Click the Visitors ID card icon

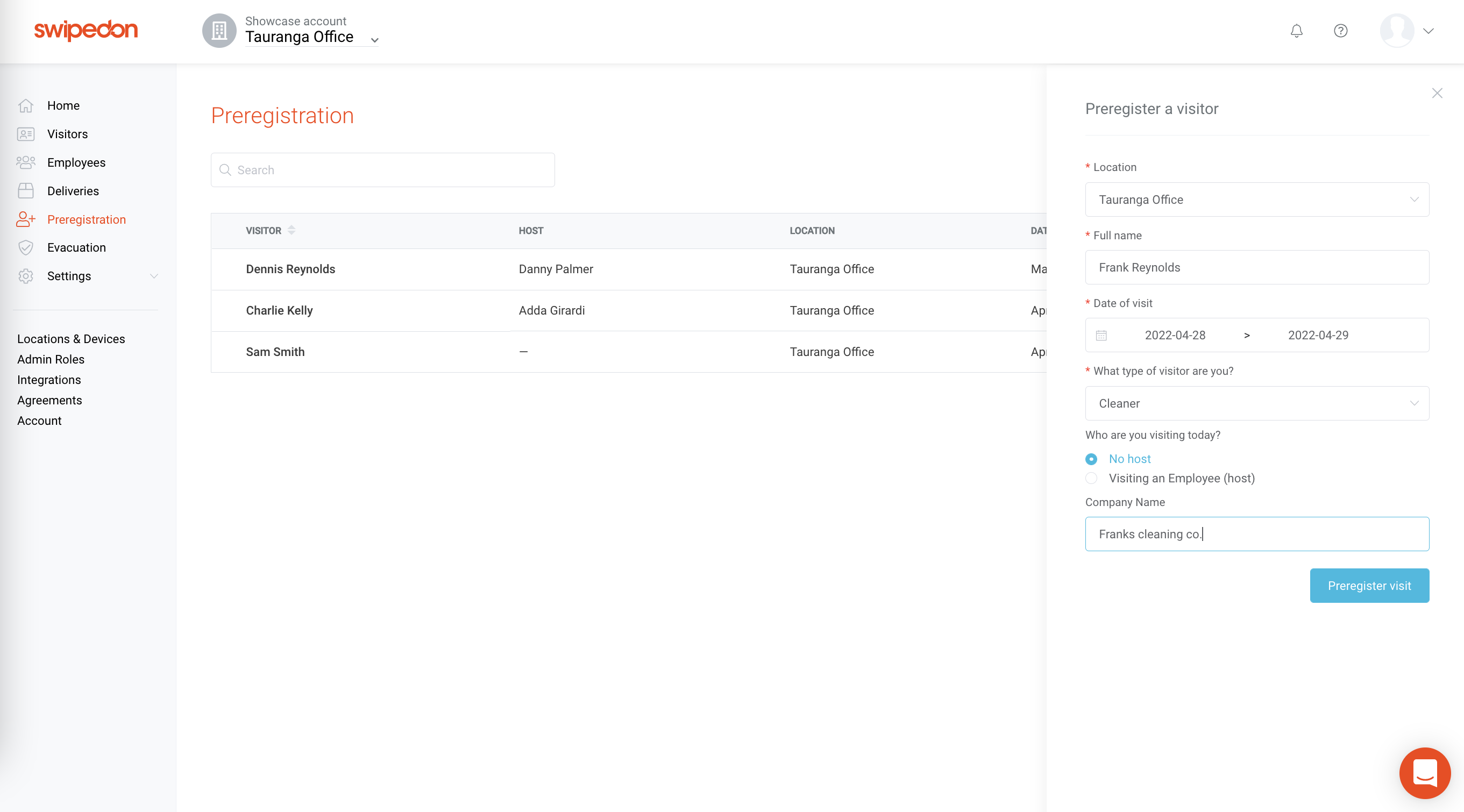click(26, 134)
